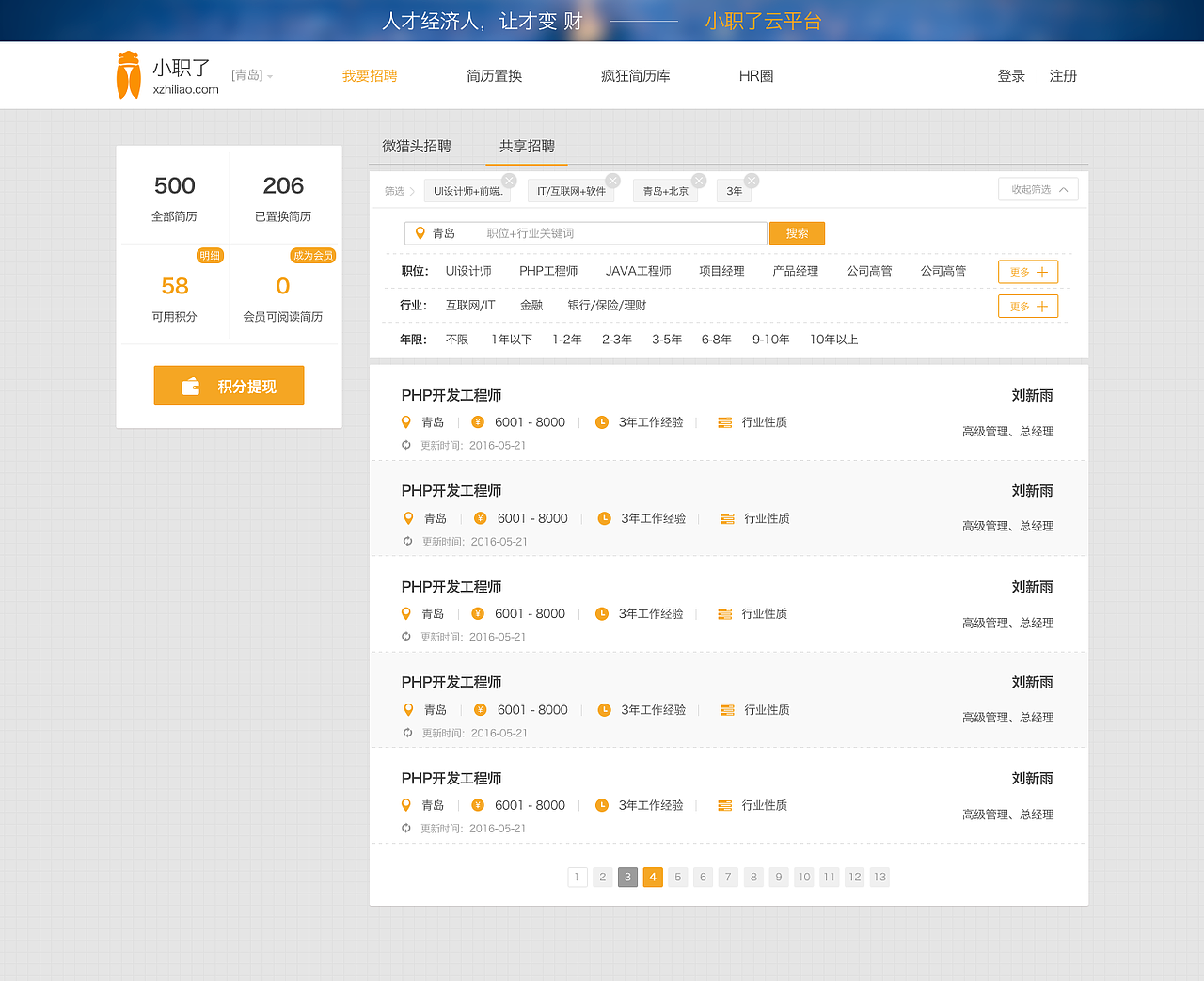This screenshot has height=981, width=1204.
Task: Expand more 职位 options
Action: point(1028,272)
